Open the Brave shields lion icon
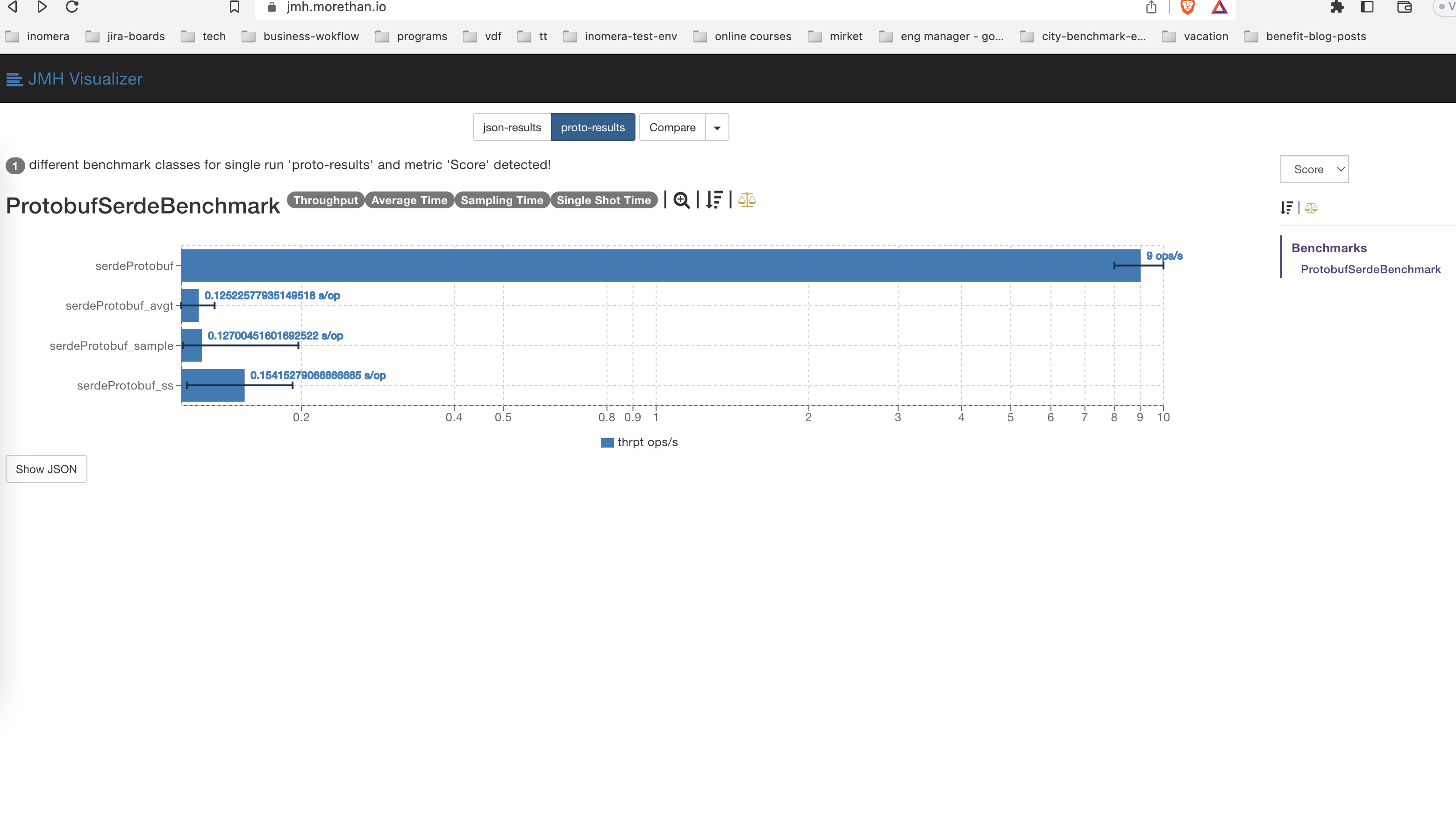Screen dimensions: 1456x822 [1187, 7]
